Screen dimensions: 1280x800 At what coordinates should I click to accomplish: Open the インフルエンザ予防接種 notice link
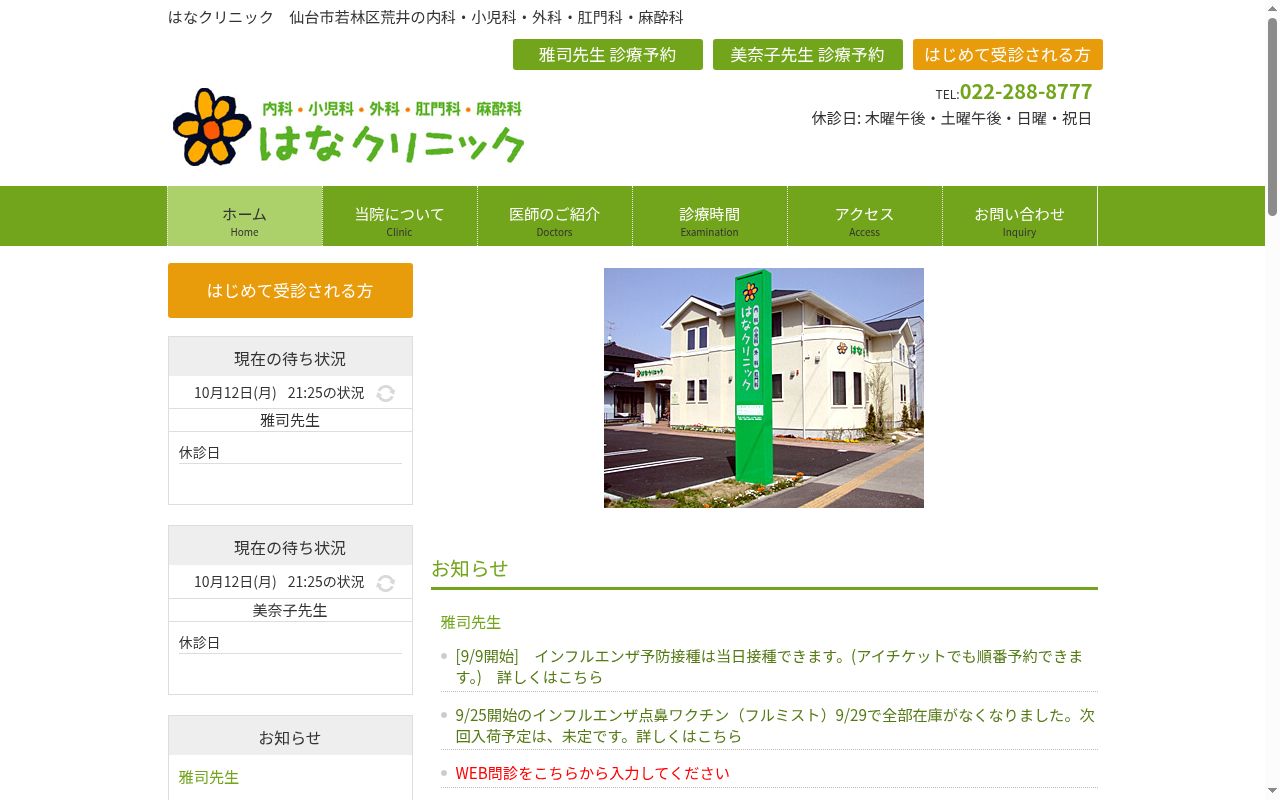pos(769,667)
